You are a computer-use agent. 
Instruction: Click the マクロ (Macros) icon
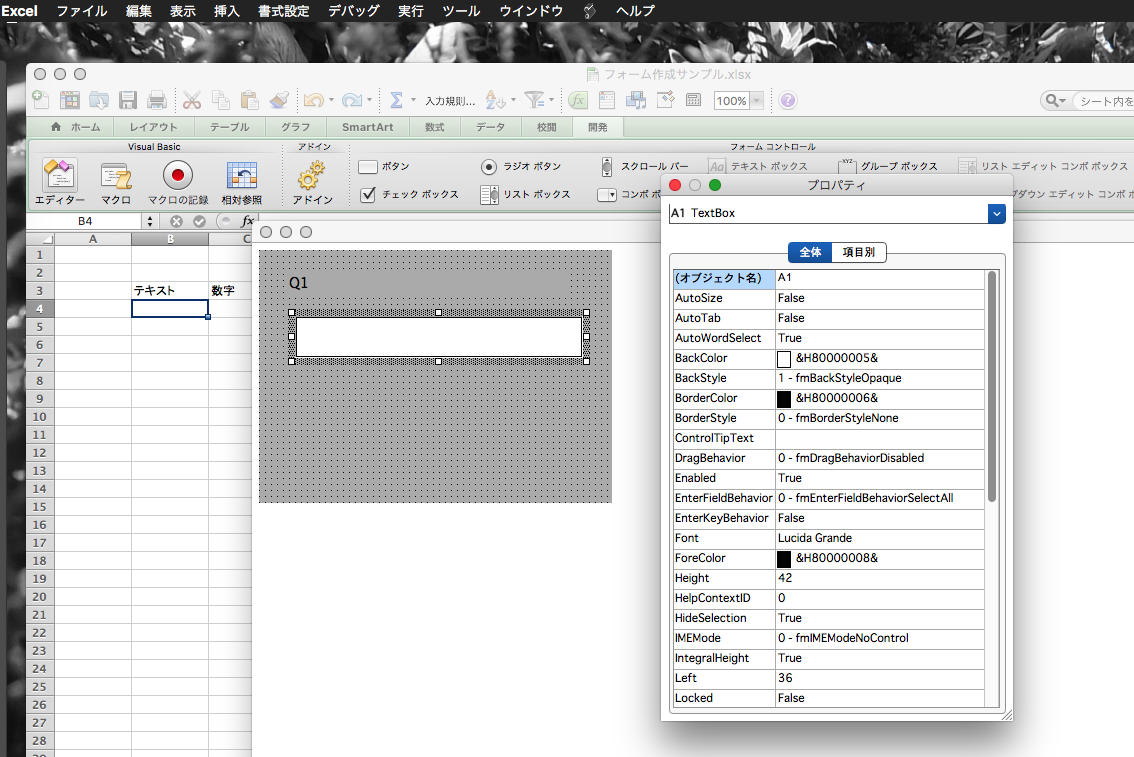coord(116,178)
